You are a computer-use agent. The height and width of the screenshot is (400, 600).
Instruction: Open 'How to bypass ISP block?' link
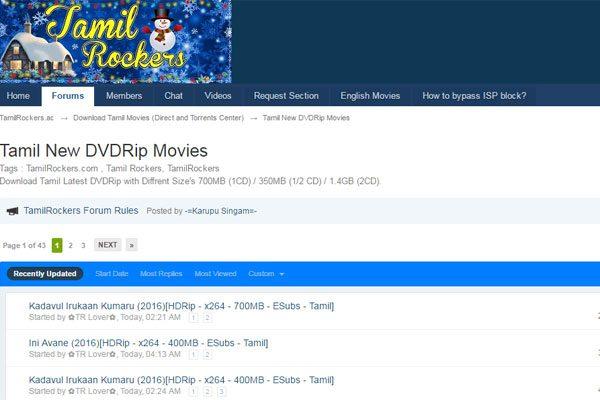point(474,96)
